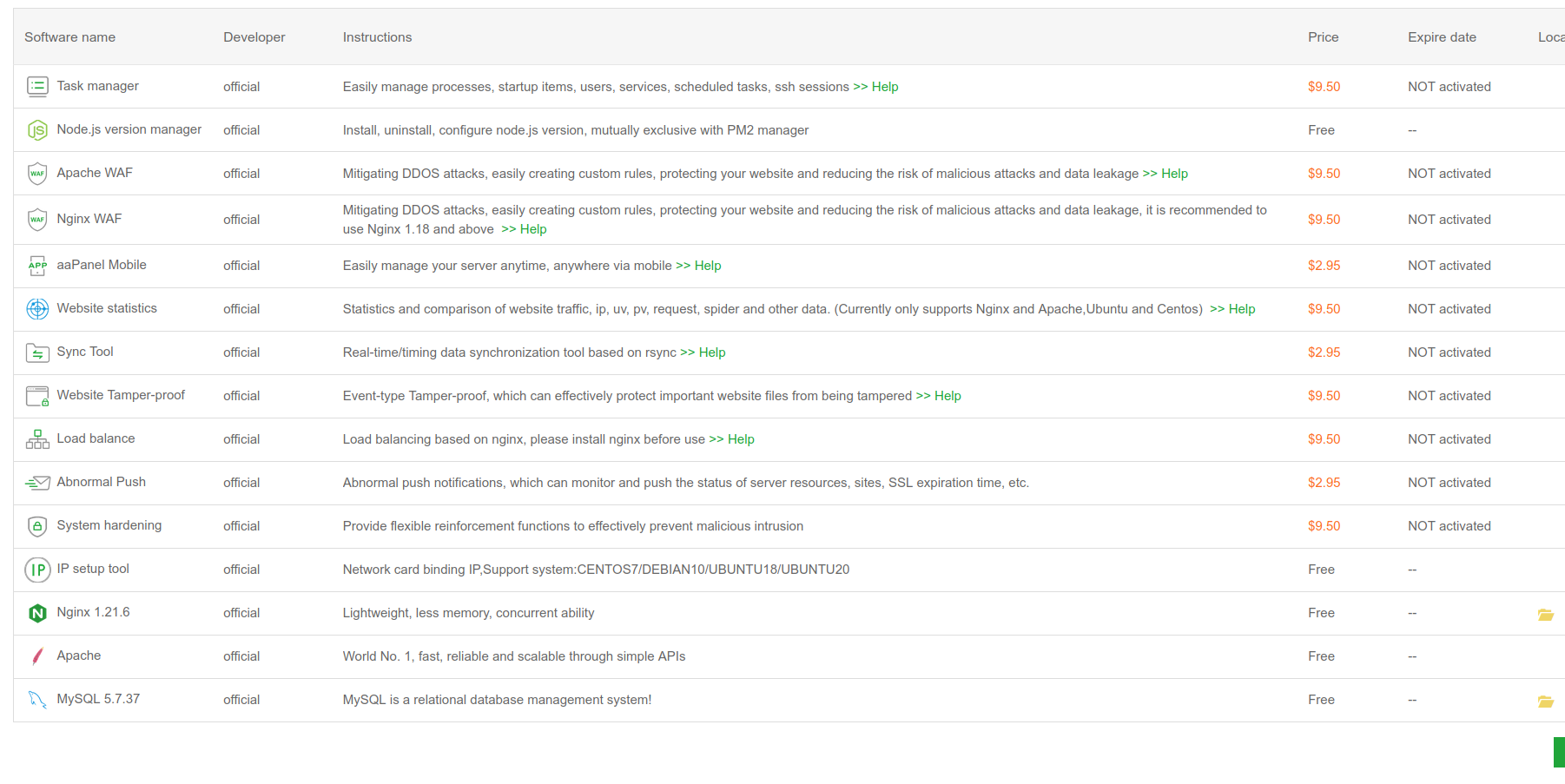This screenshot has height=784, width=1565.
Task: Select the Nginx 1.21.6 software name
Action: pos(93,612)
